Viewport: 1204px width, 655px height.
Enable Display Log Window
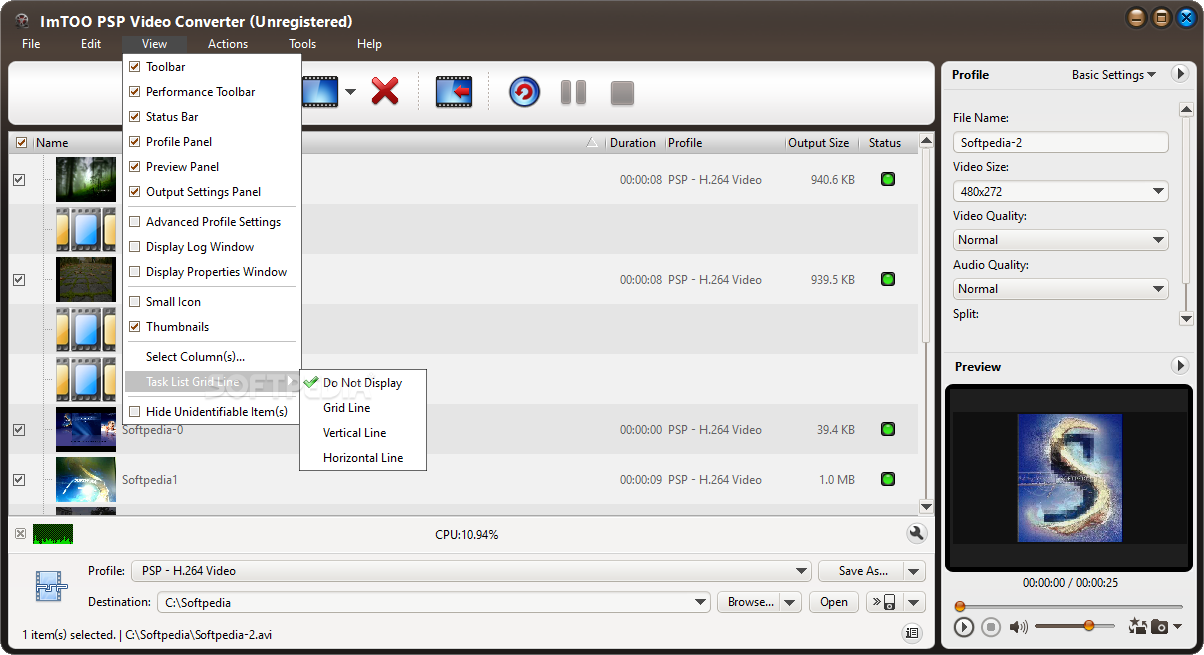point(135,247)
